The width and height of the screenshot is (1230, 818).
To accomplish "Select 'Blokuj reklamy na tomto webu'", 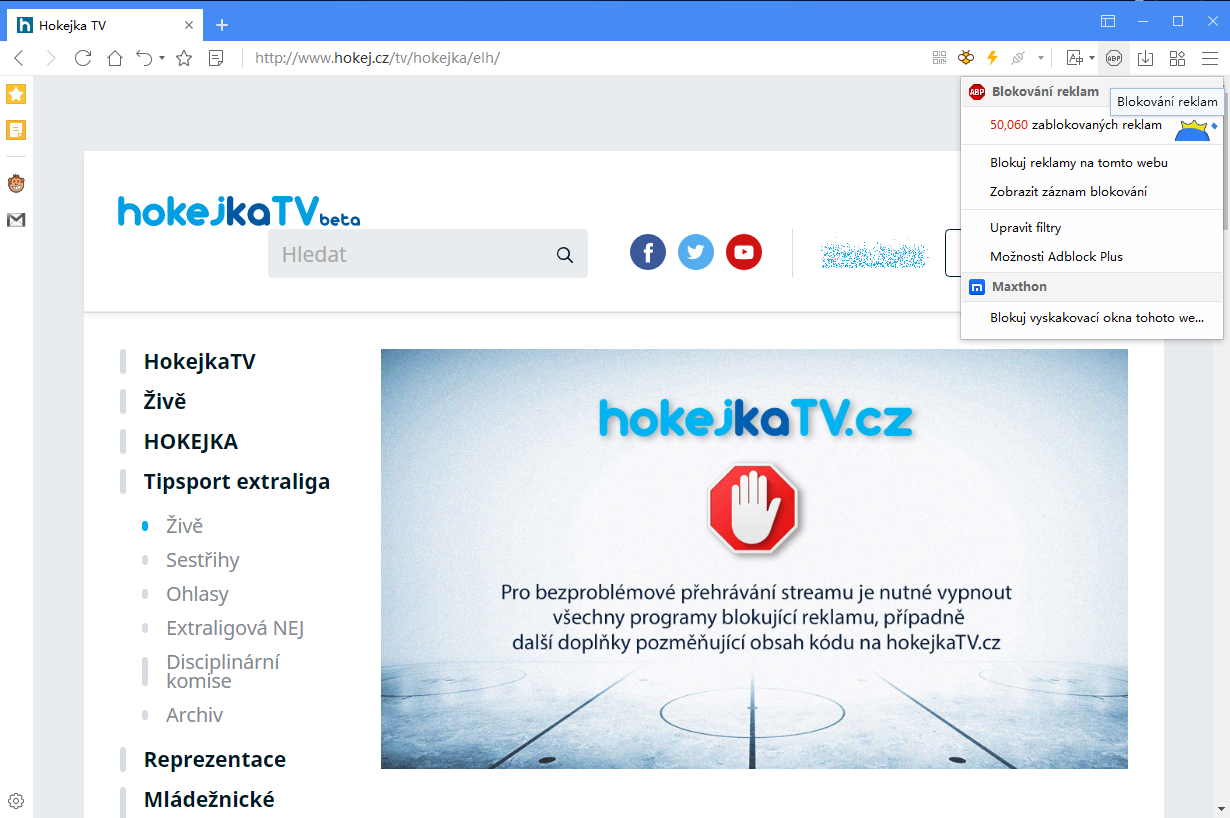I will [1078, 162].
